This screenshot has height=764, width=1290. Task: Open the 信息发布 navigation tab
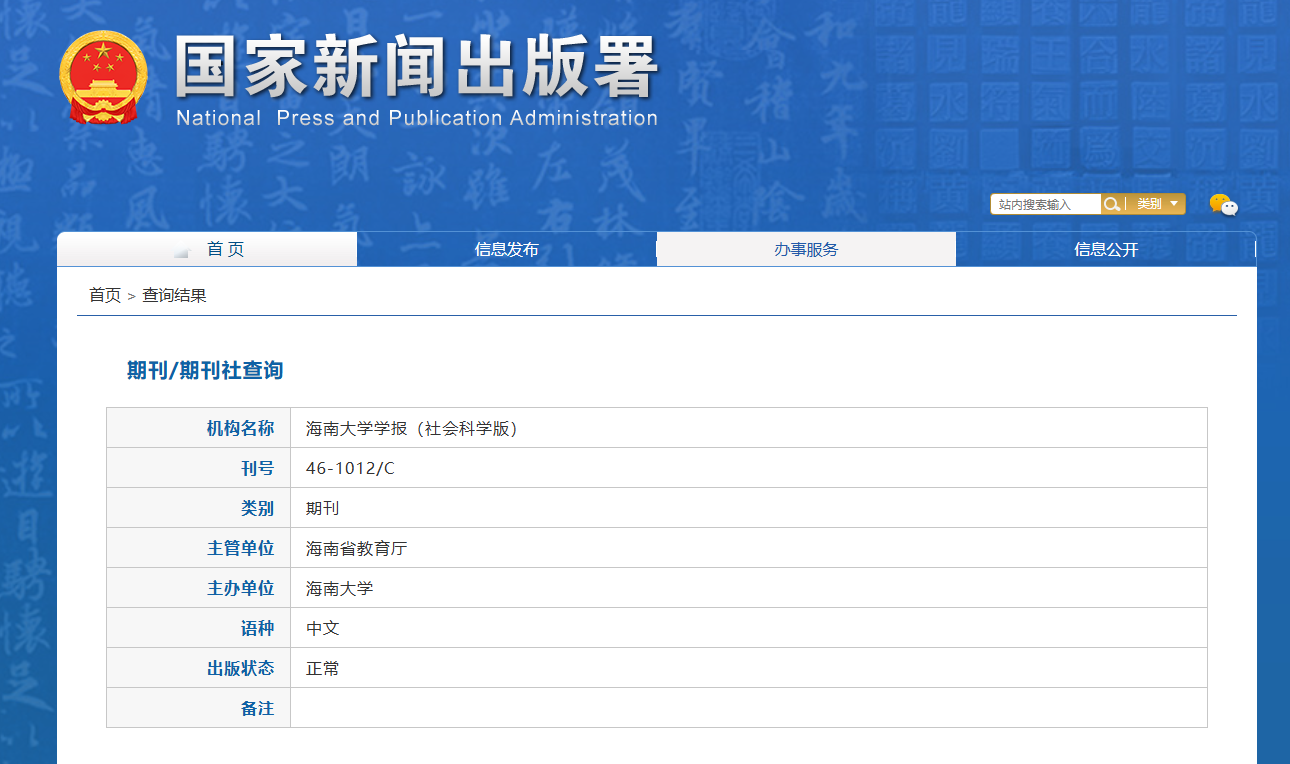pos(506,250)
